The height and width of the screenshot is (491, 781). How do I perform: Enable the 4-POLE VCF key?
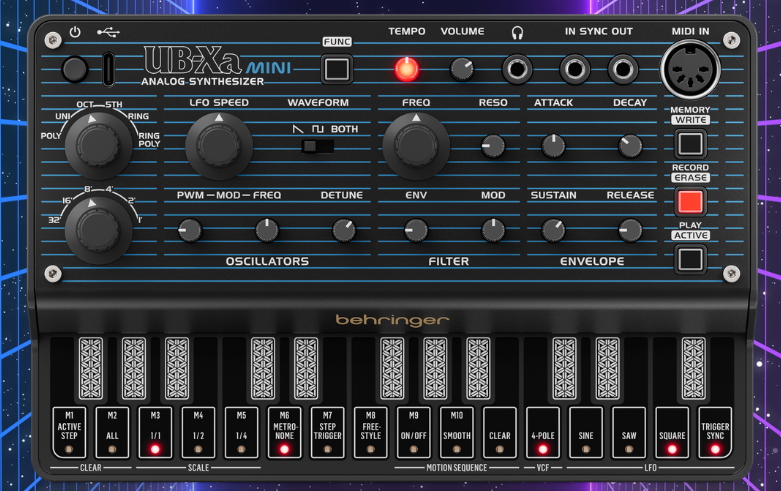[543, 431]
